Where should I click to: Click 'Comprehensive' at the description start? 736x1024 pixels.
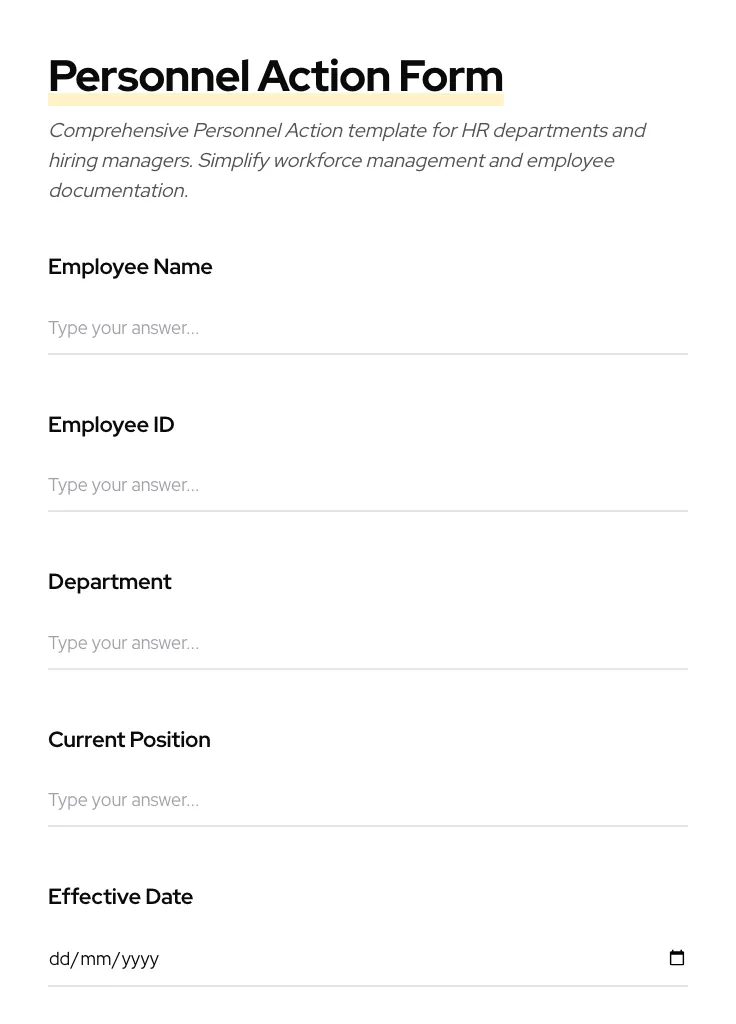pos(118,131)
